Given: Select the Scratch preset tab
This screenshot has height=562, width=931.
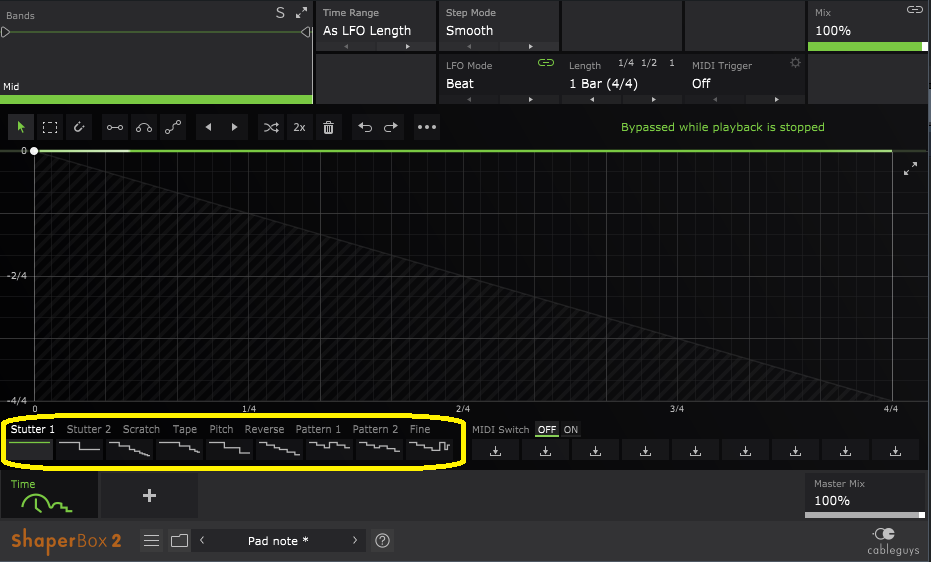Looking at the screenshot, I should 141,429.
